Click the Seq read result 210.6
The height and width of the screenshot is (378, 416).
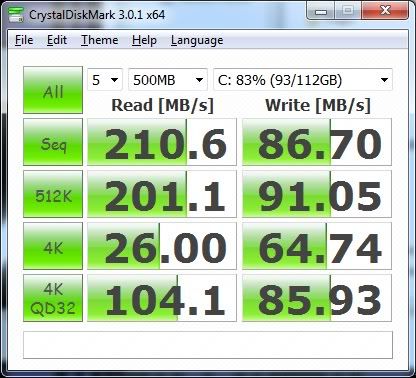pos(162,142)
